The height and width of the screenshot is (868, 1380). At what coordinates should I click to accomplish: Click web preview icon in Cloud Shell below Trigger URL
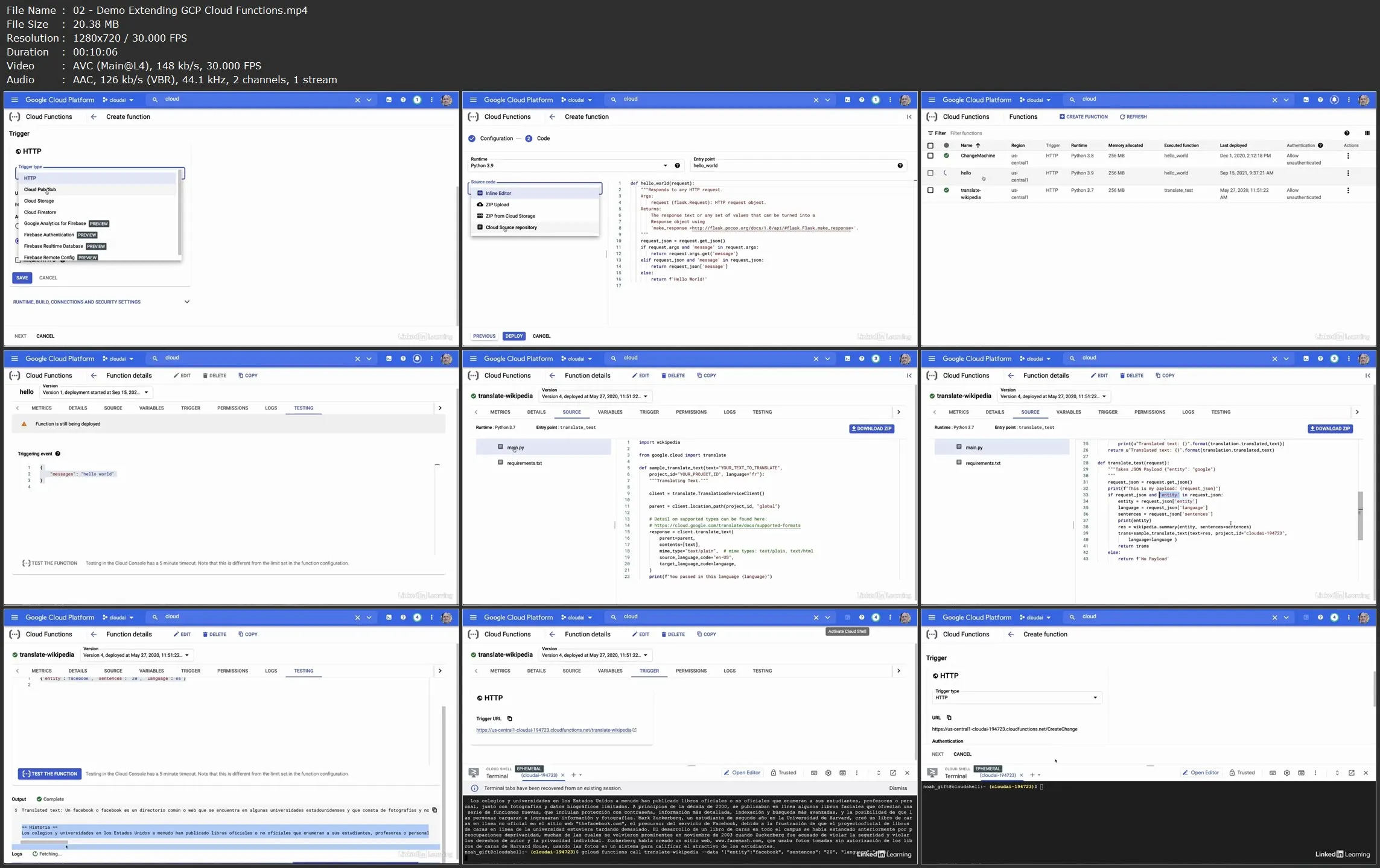click(843, 773)
